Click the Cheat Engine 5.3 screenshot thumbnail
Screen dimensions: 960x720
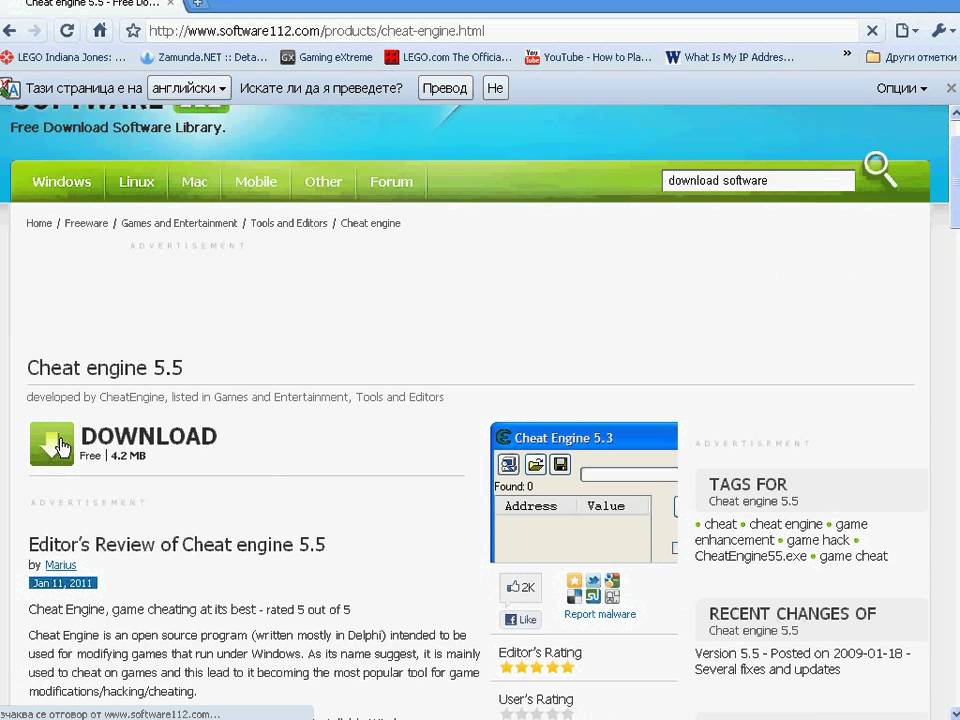584,492
